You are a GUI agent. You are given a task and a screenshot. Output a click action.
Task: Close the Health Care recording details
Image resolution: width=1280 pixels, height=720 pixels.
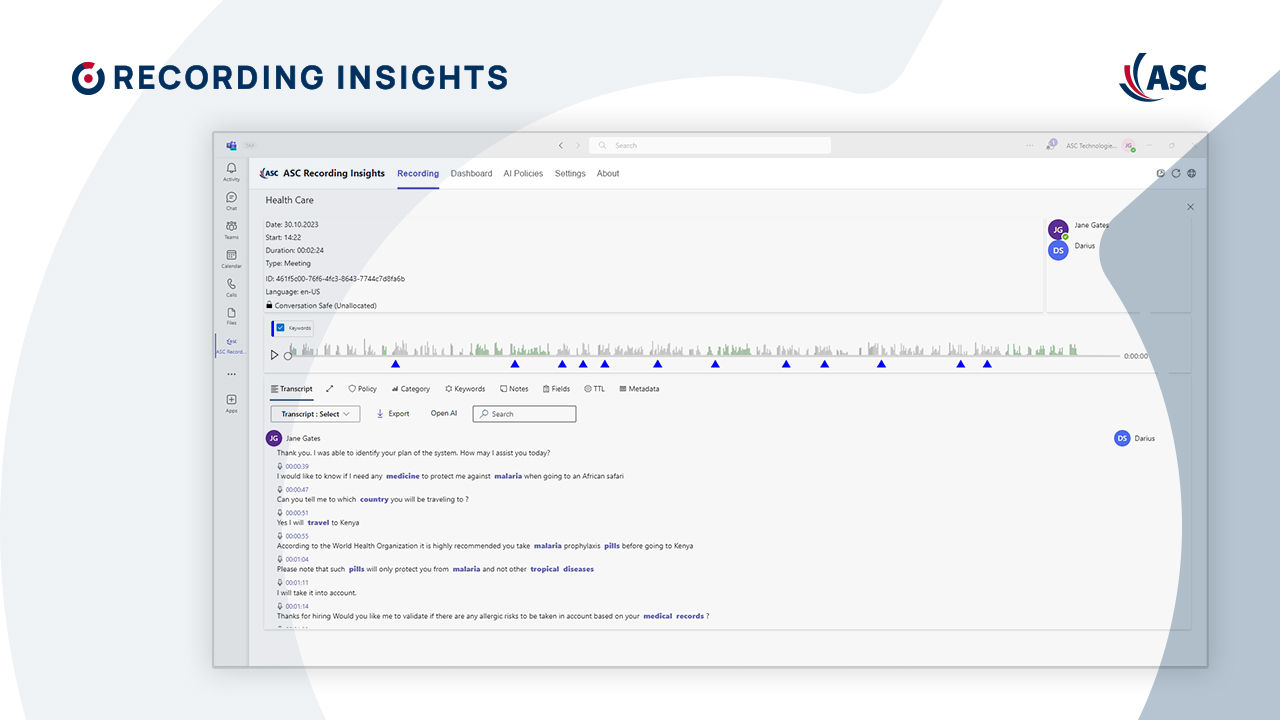(1190, 207)
